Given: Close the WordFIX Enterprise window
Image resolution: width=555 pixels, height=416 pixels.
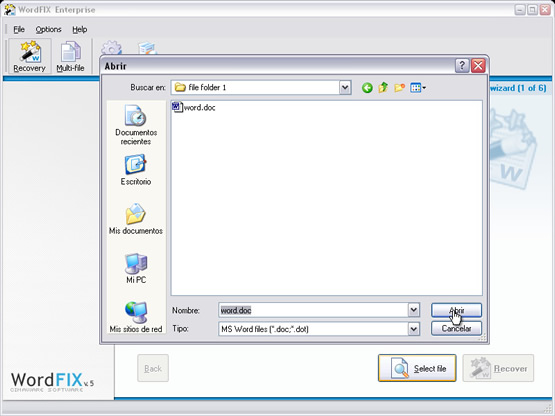Looking at the screenshot, I should (545, 10).
